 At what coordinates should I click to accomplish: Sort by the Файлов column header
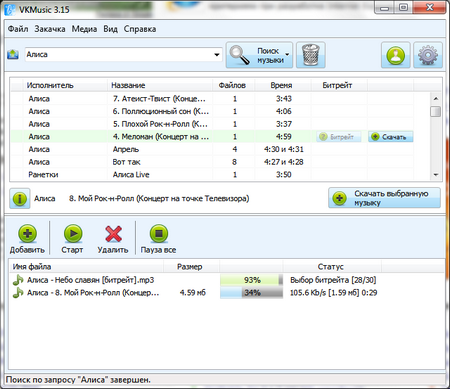233,85
